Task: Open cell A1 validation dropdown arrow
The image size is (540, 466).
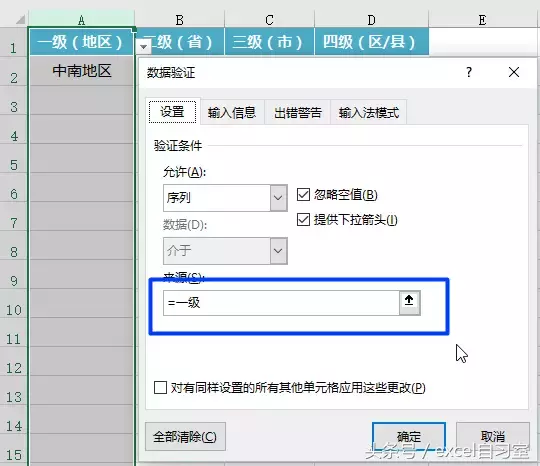Action: (143, 46)
